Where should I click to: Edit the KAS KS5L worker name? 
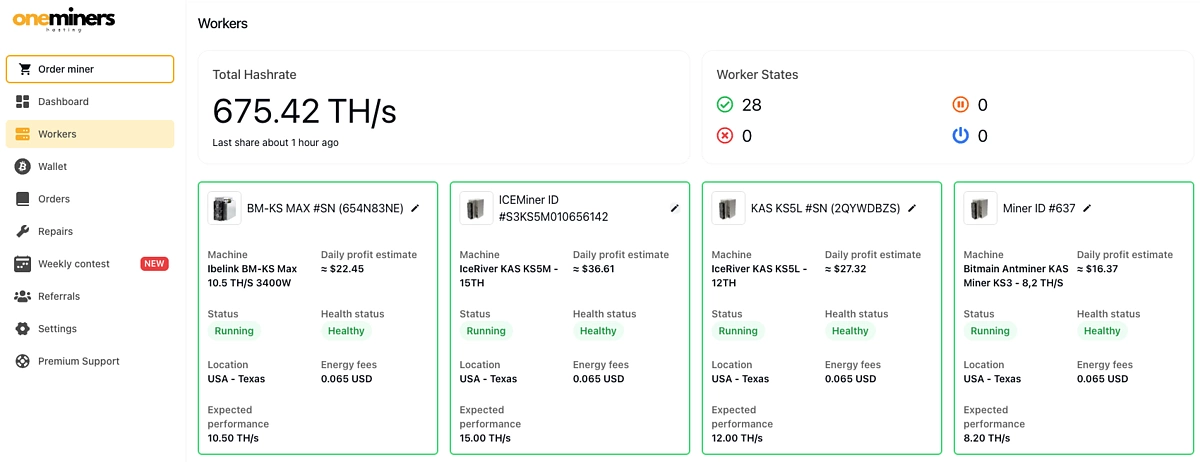pyautogui.click(x=912, y=208)
